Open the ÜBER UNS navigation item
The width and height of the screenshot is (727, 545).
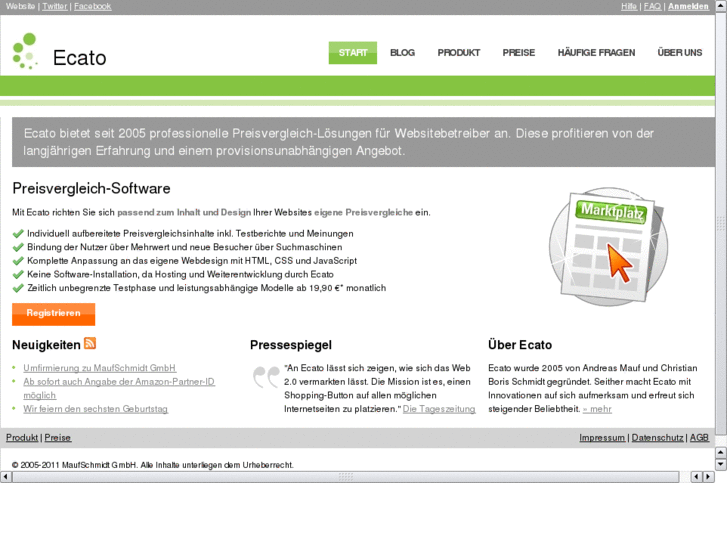[x=680, y=52]
